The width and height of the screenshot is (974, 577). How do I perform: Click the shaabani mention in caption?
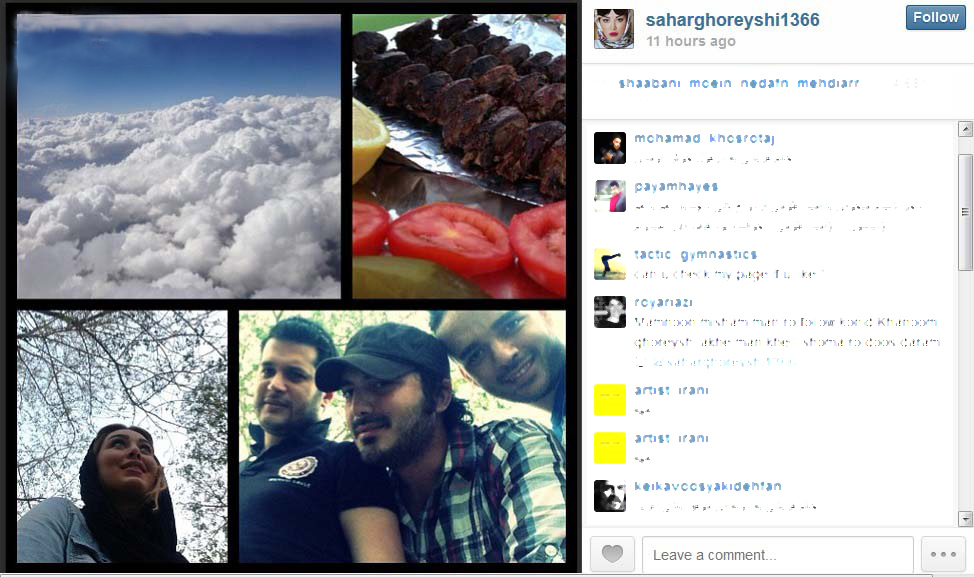coord(649,83)
